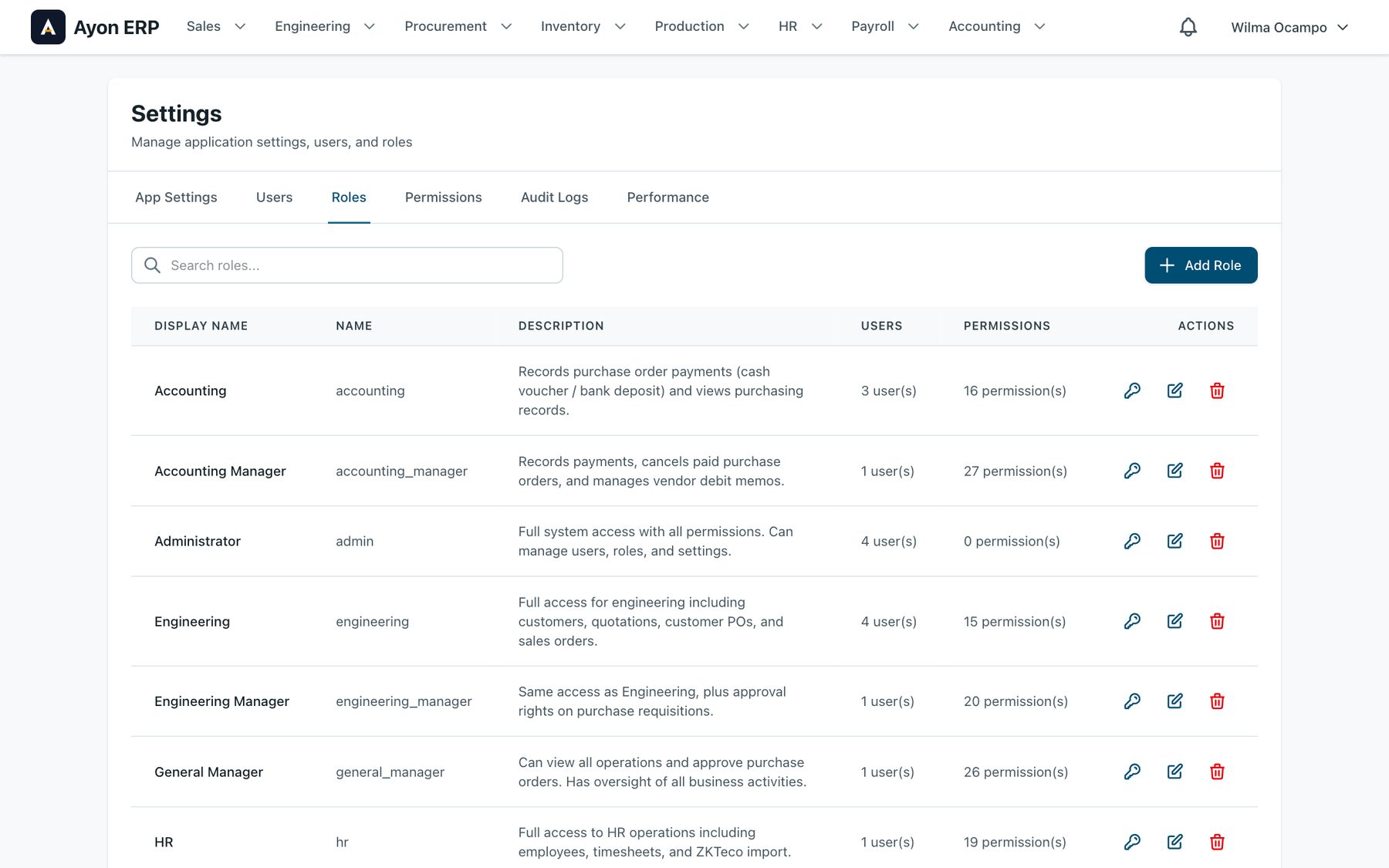
Task: Expand the Inventory menu
Action: pyautogui.click(x=583, y=26)
